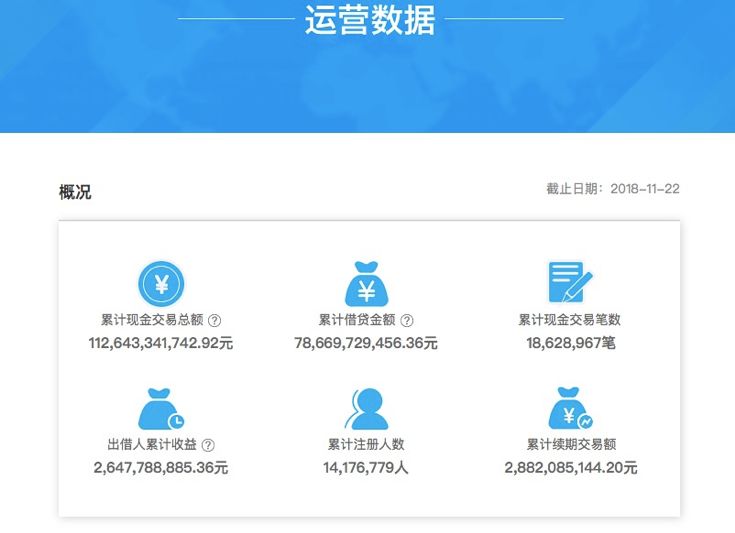Select the value 112,643,341,742.92元

point(161,343)
